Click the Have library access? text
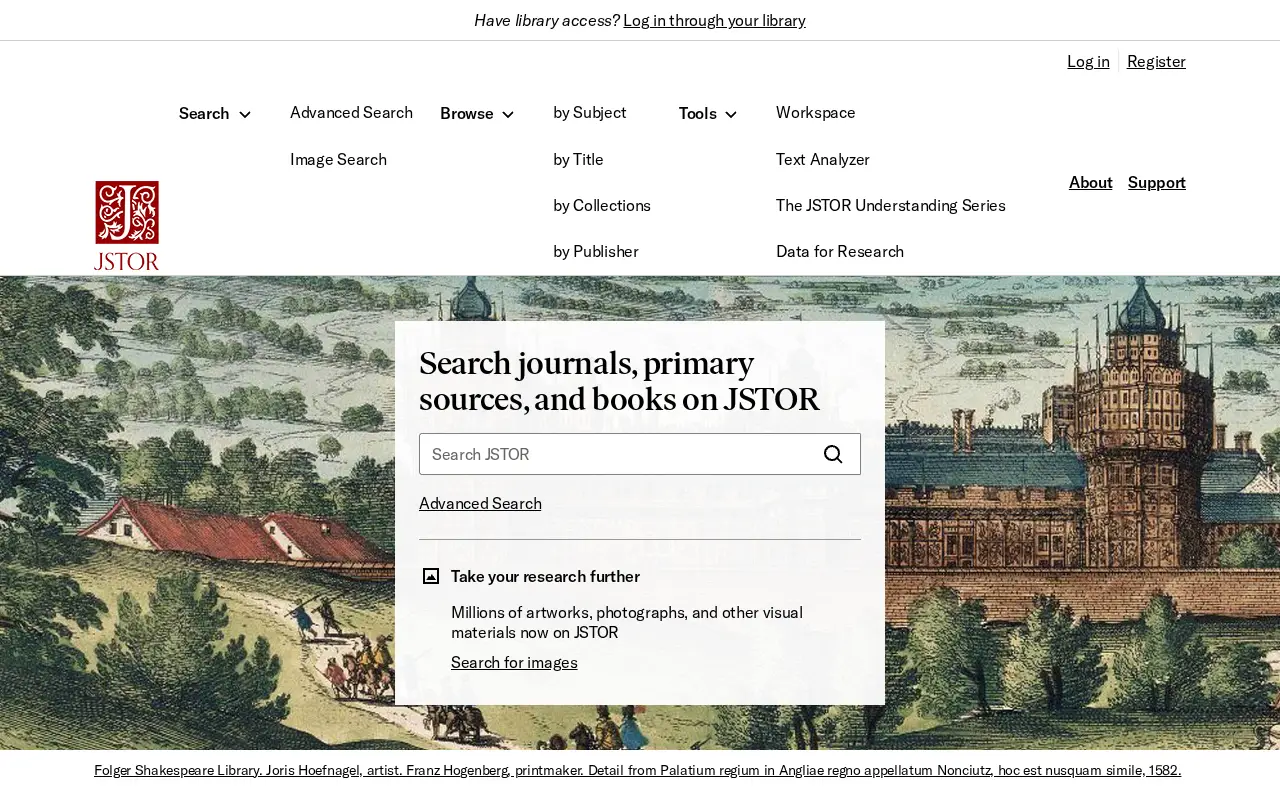 (547, 20)
